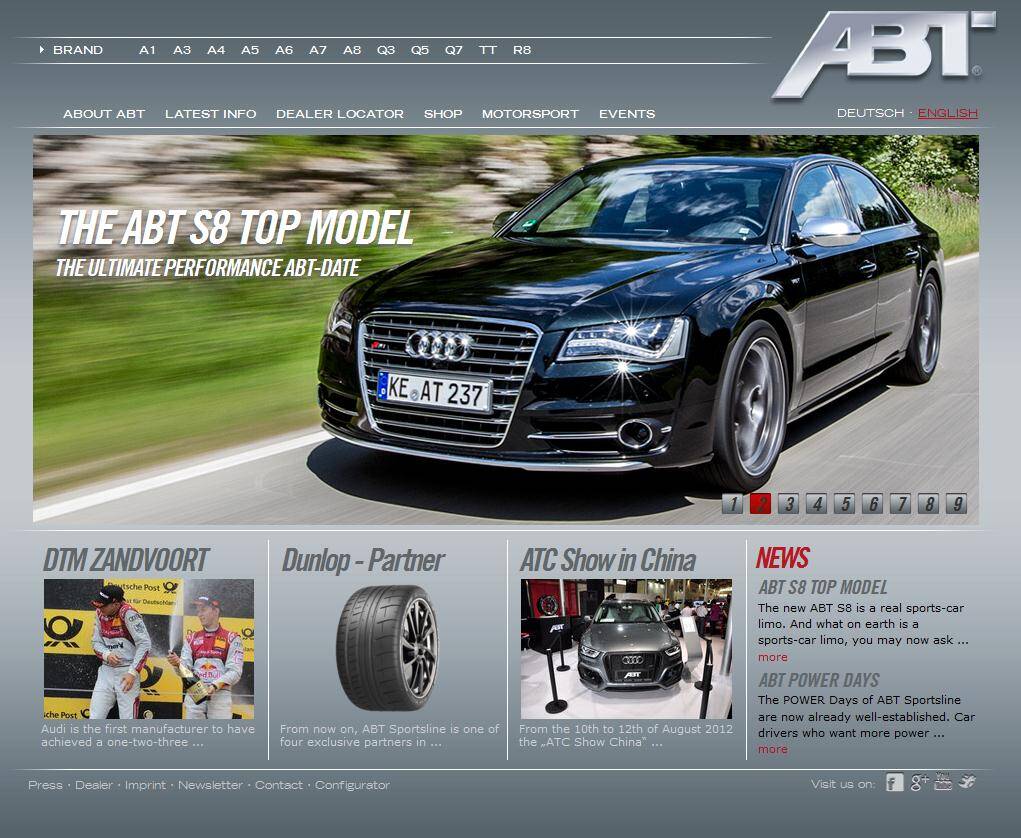Show slide 5 in the banner
Image resolution: width=1021 pixels, height=838 pixels.
(x=845, y=503)
